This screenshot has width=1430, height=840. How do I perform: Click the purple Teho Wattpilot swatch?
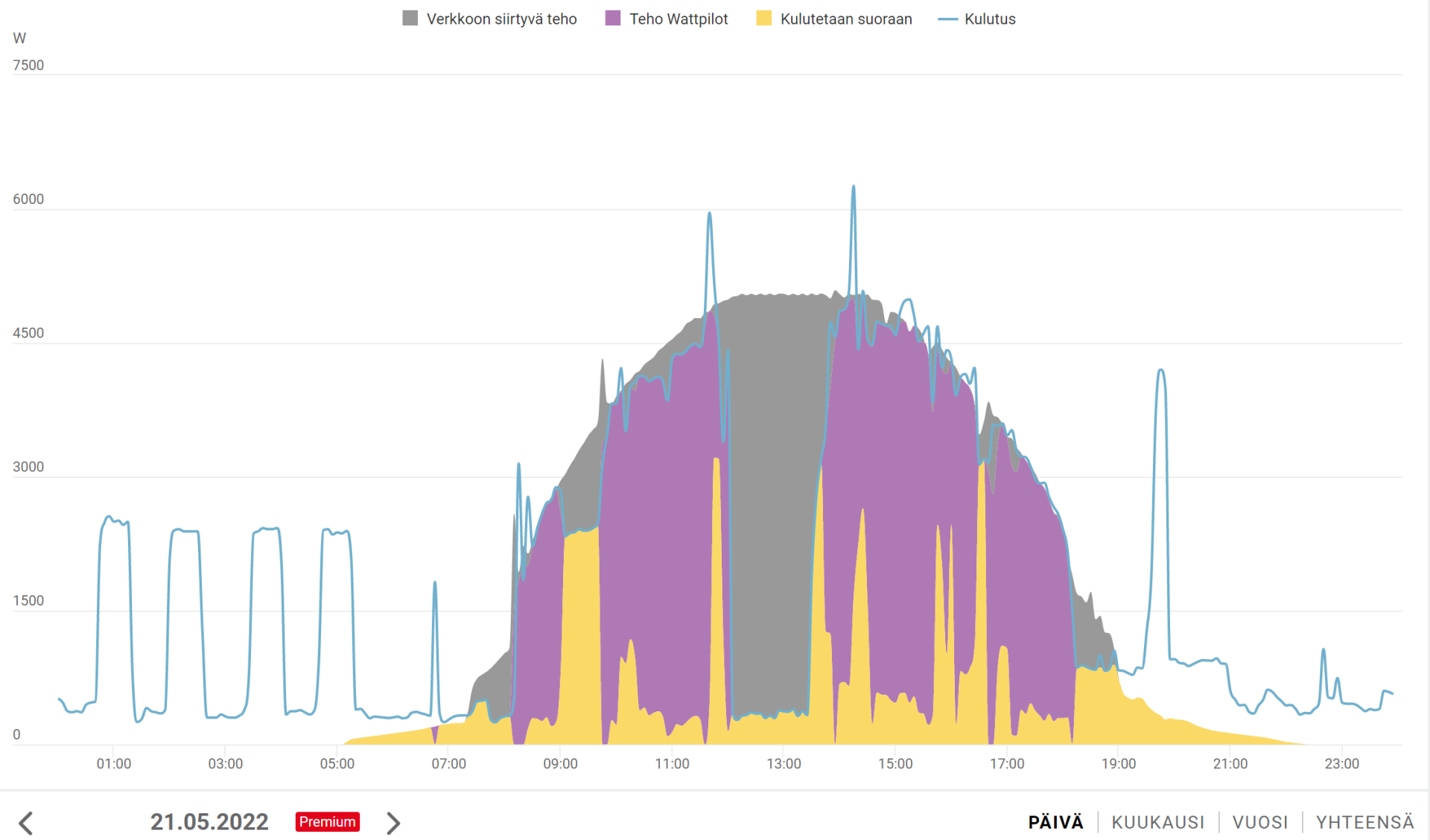613,19
